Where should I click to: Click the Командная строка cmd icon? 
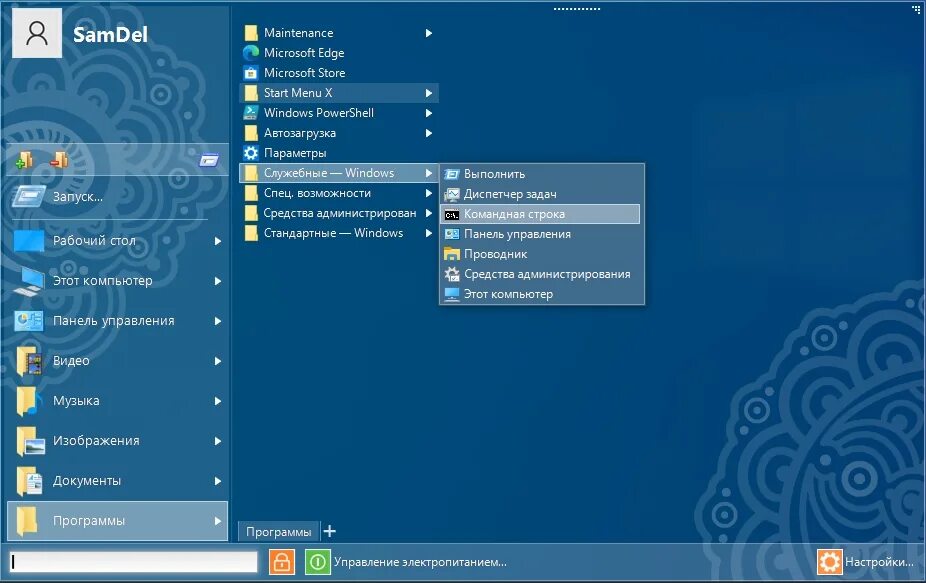coord(452,214)
